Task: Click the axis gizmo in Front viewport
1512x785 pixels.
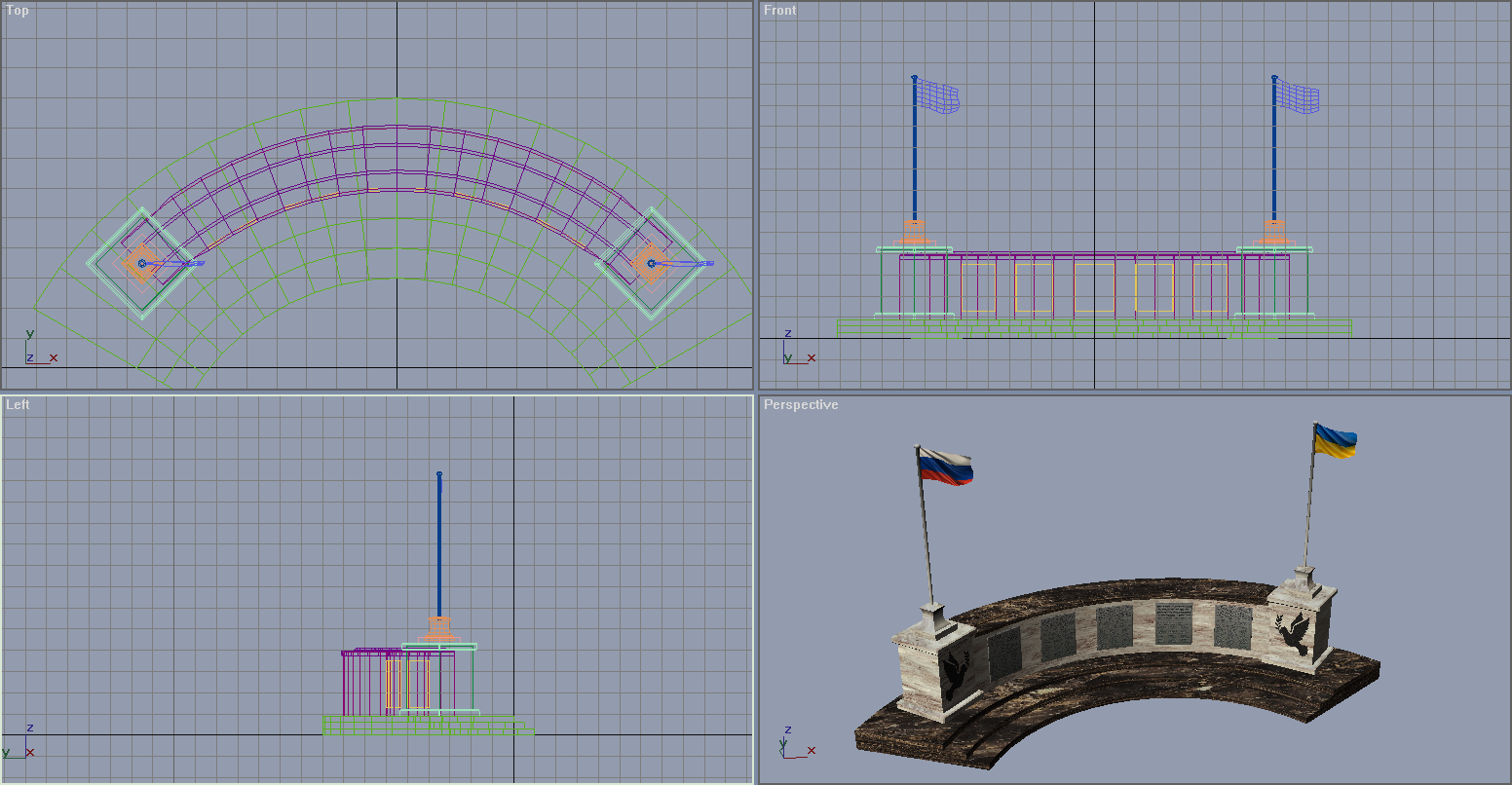Action: pos(798,349)
